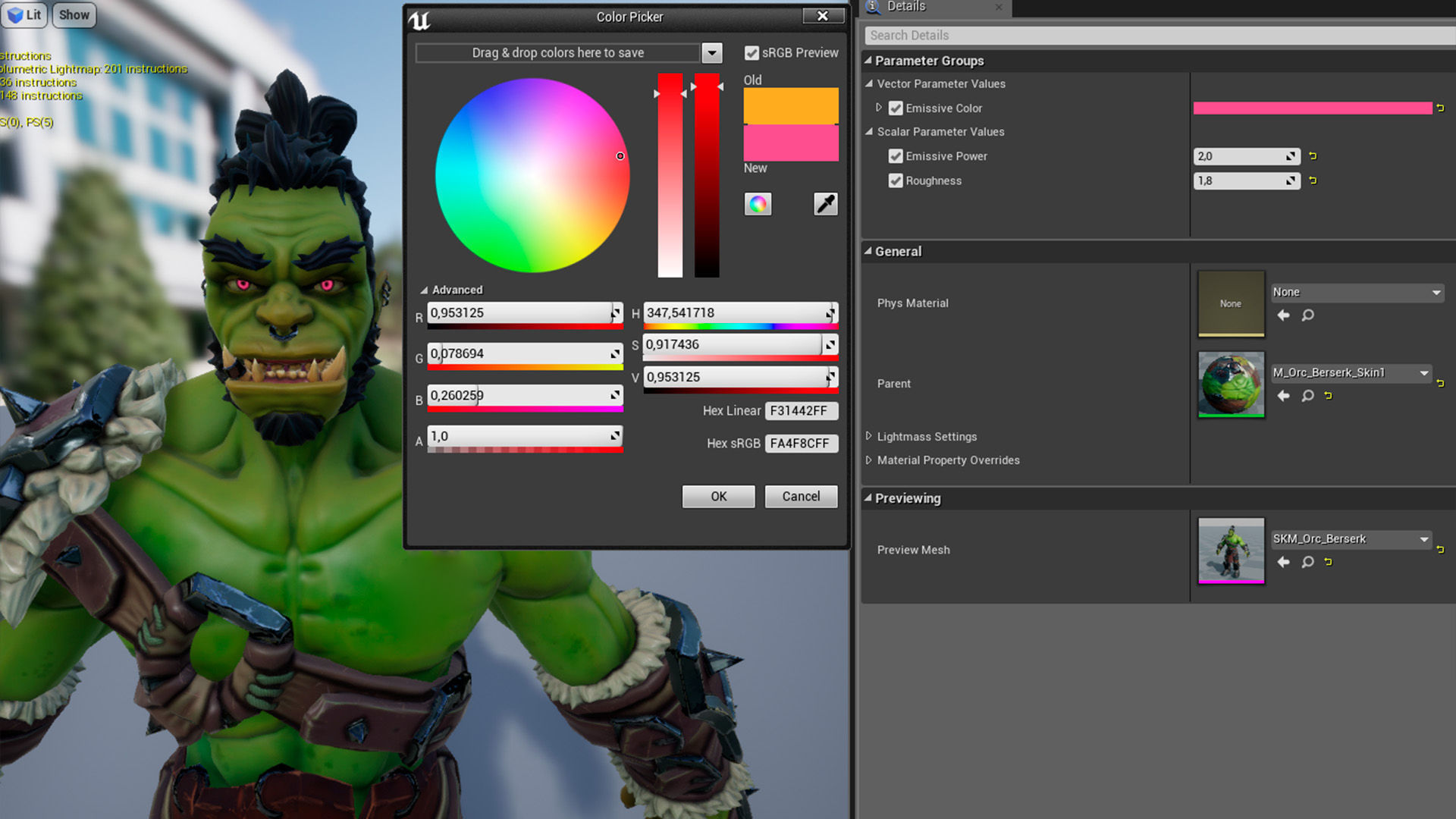Browse to Phys Material magnifier icon

[1307, 315]
